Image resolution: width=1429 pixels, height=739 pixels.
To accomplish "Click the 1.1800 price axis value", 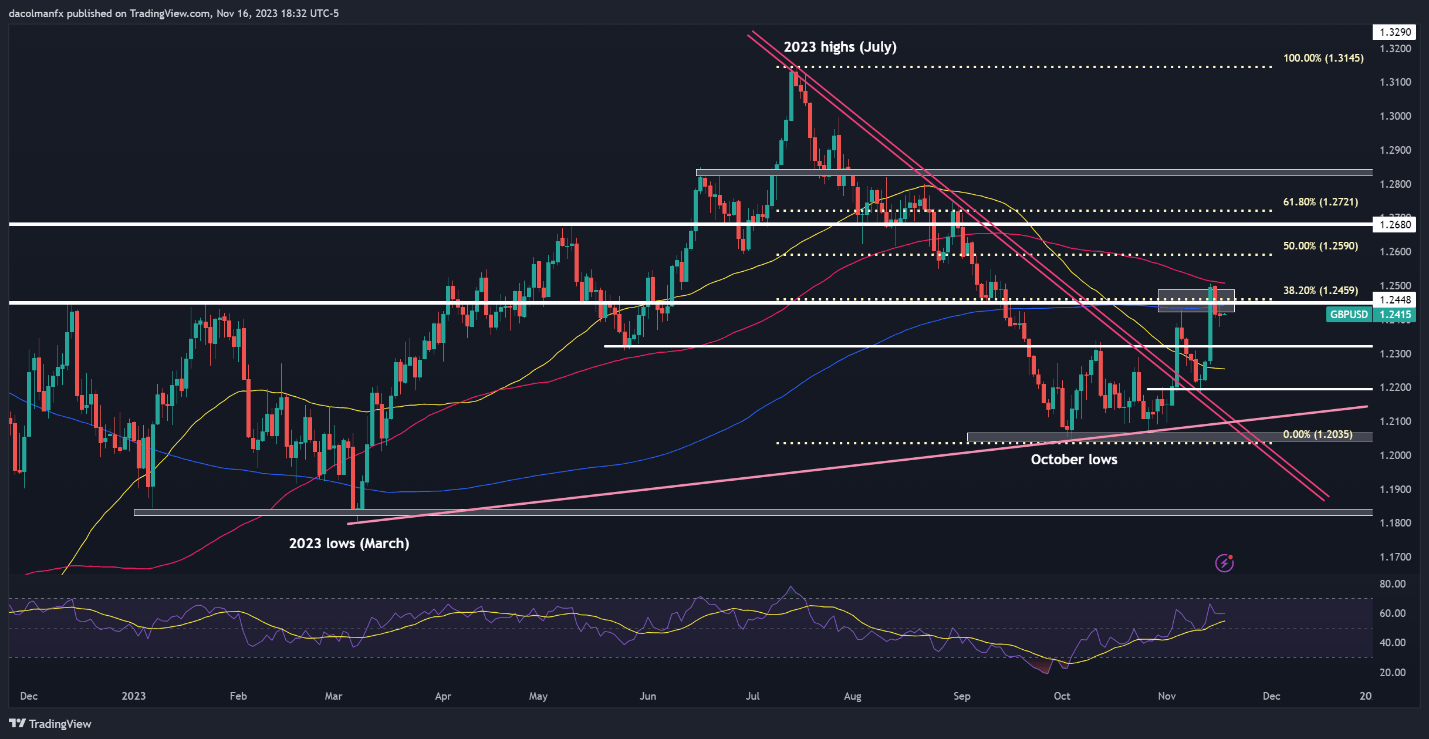I will click(x=1394, y=524).
